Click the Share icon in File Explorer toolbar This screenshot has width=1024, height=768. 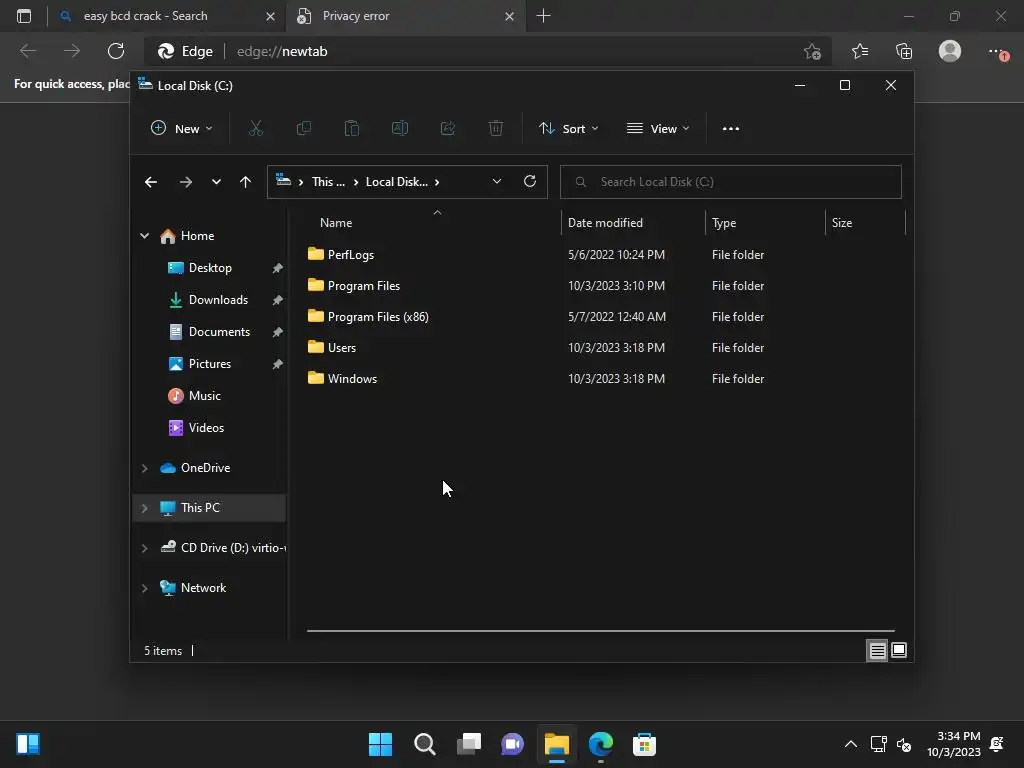tap(448, 129)
